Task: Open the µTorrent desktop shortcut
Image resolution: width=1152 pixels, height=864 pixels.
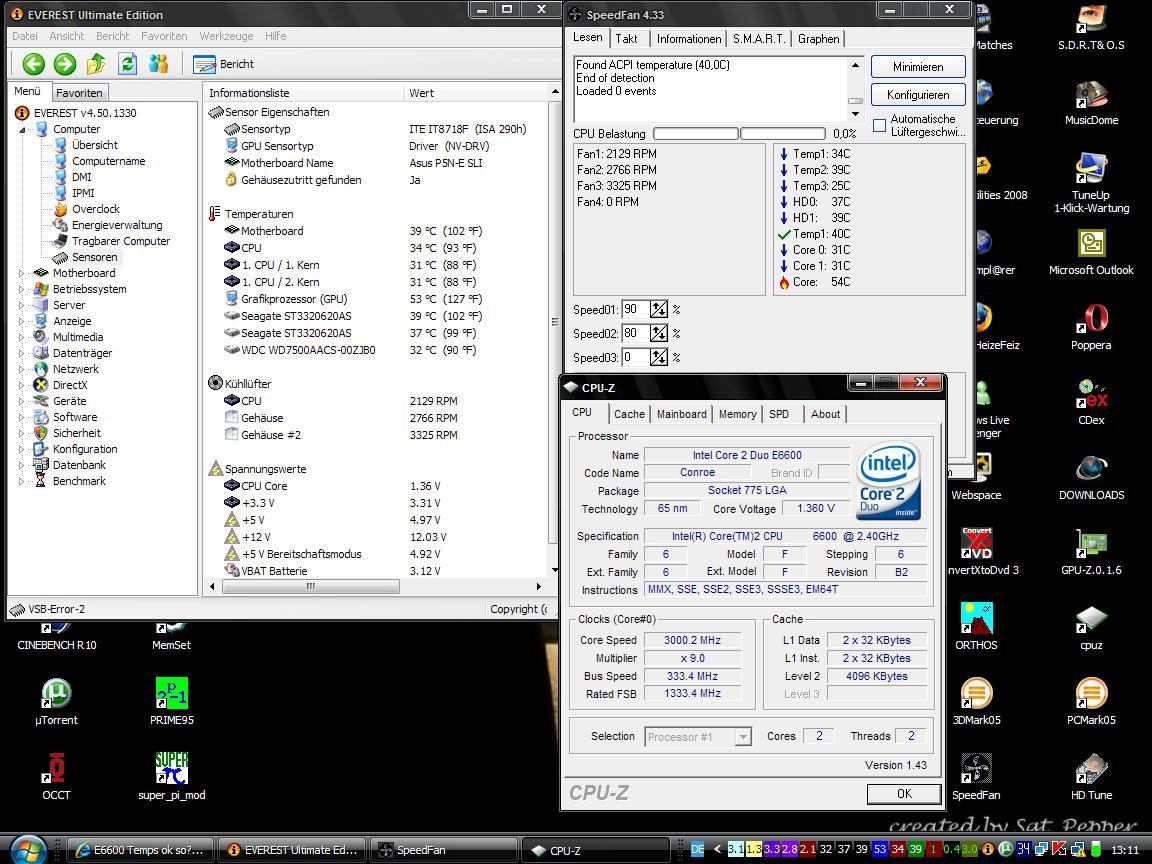Action: pos(57,701)
